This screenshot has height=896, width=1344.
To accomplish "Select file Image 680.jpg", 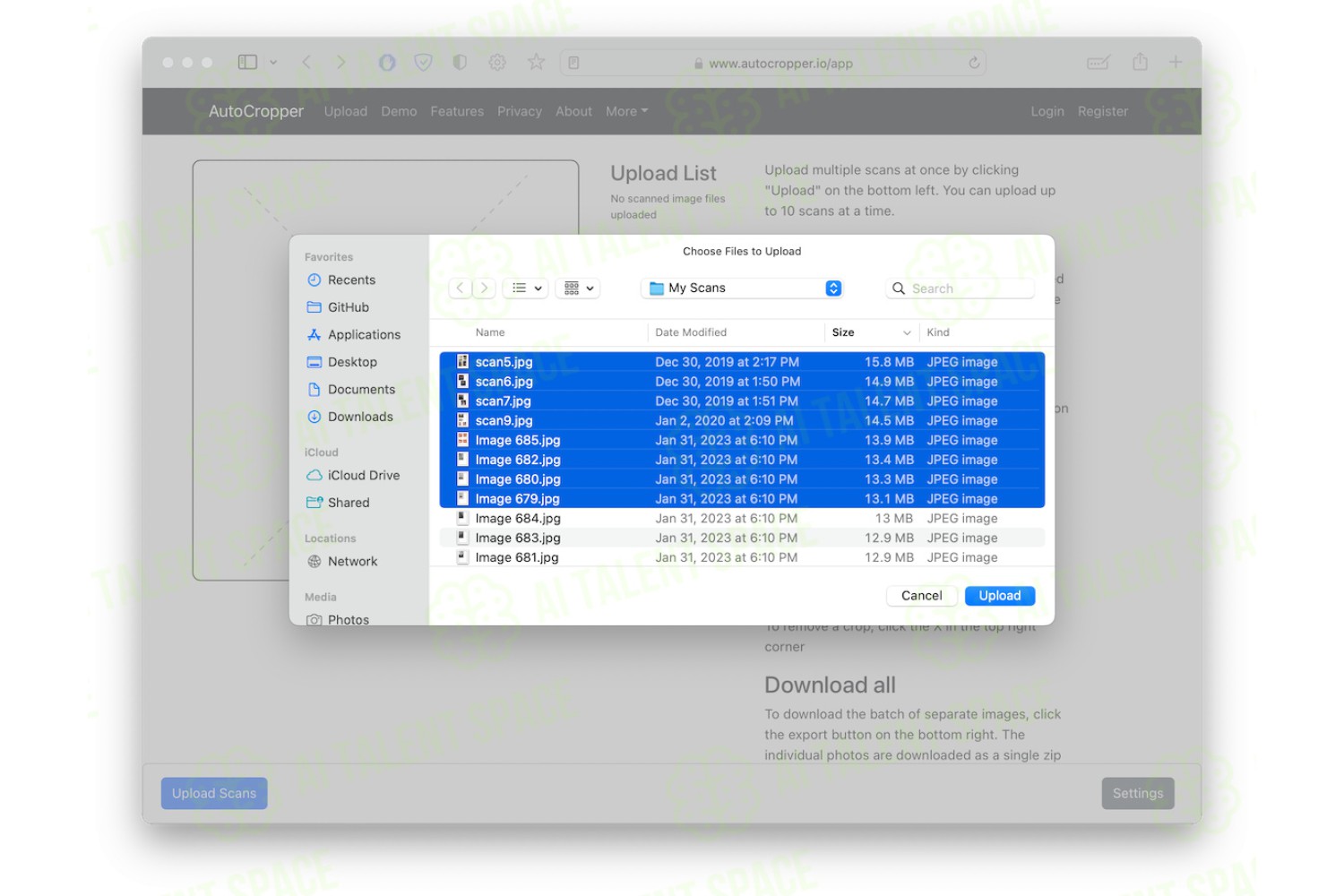I will (742, 479).
